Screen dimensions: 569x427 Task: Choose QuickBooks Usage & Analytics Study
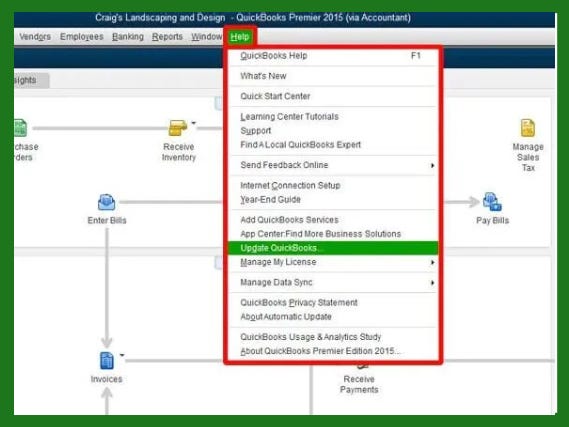pyautogui.click(x=333, y=337)
